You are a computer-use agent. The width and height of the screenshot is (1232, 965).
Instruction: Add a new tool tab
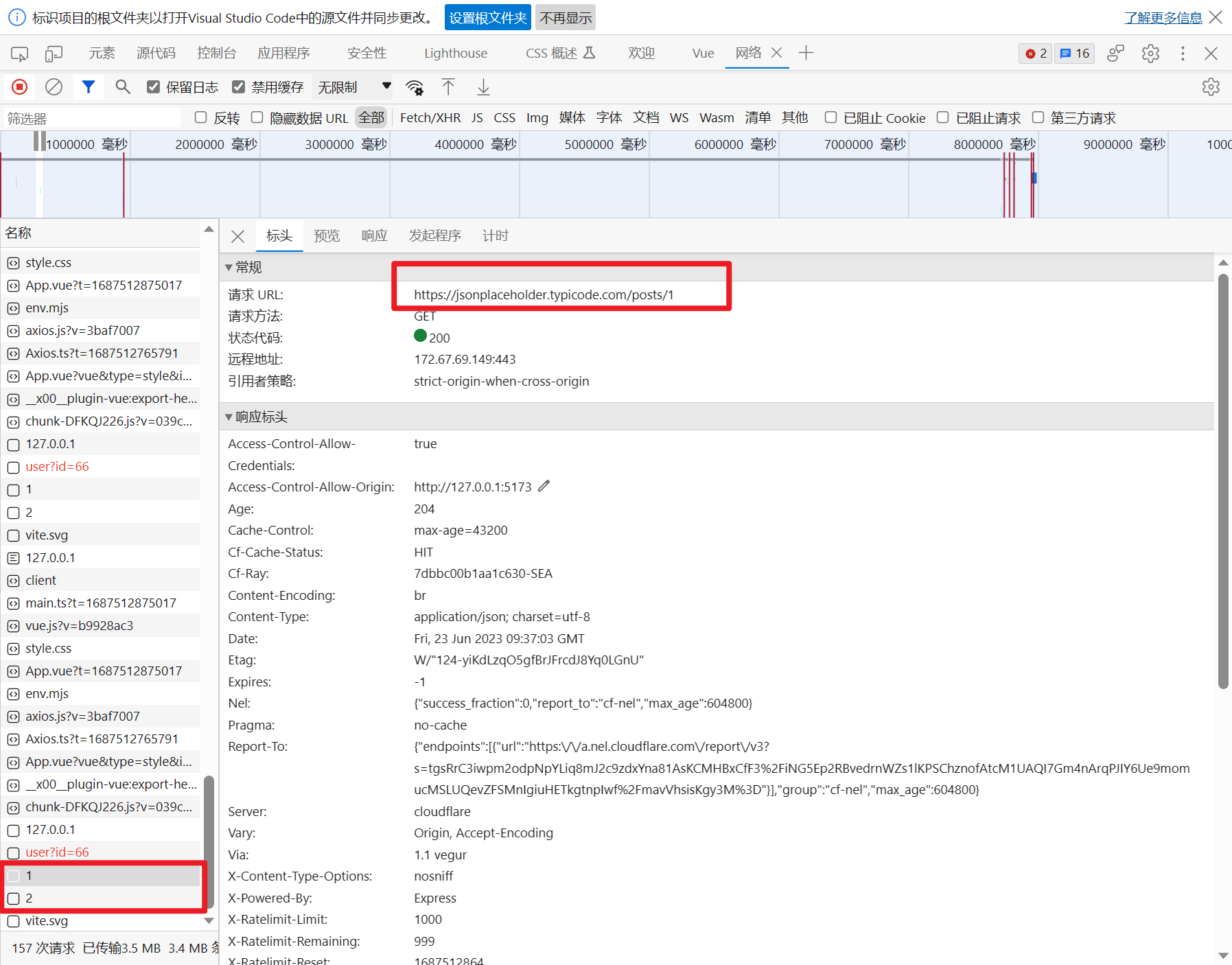[806, 53]
